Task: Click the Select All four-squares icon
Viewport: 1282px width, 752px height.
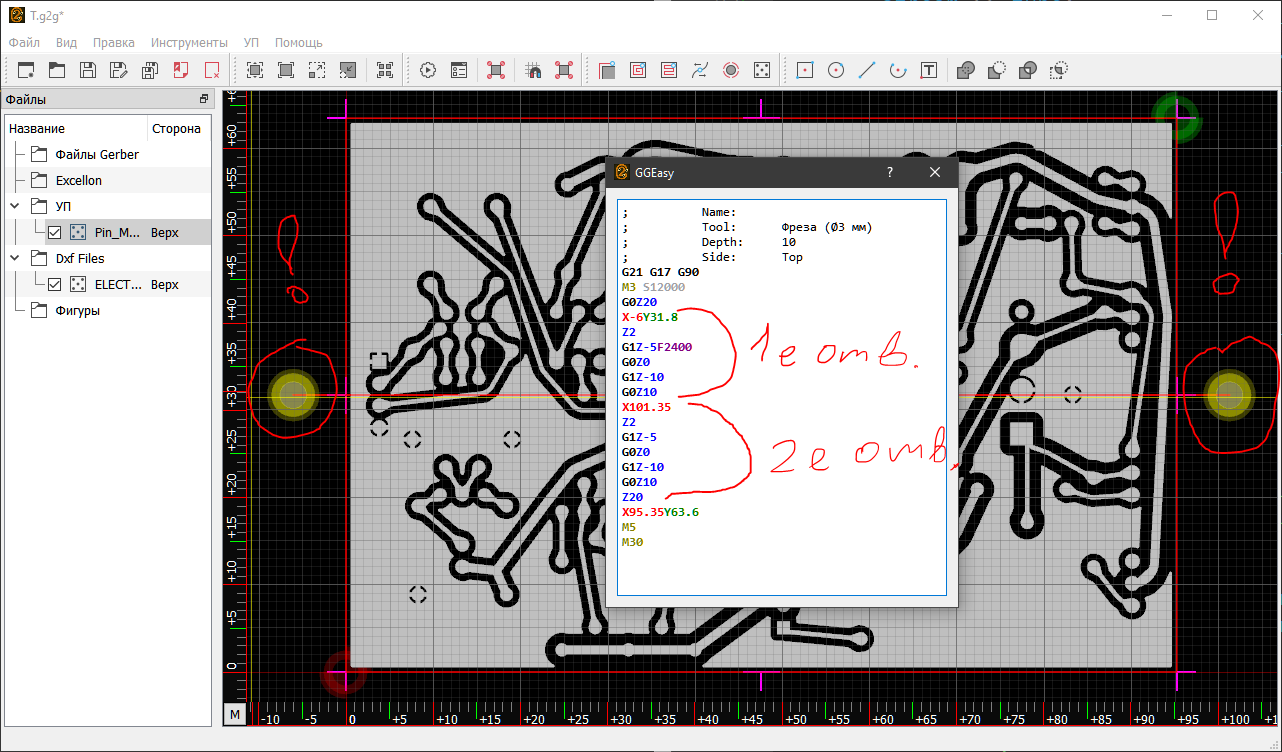Action: pyautogui.click(x=385, y=70)
